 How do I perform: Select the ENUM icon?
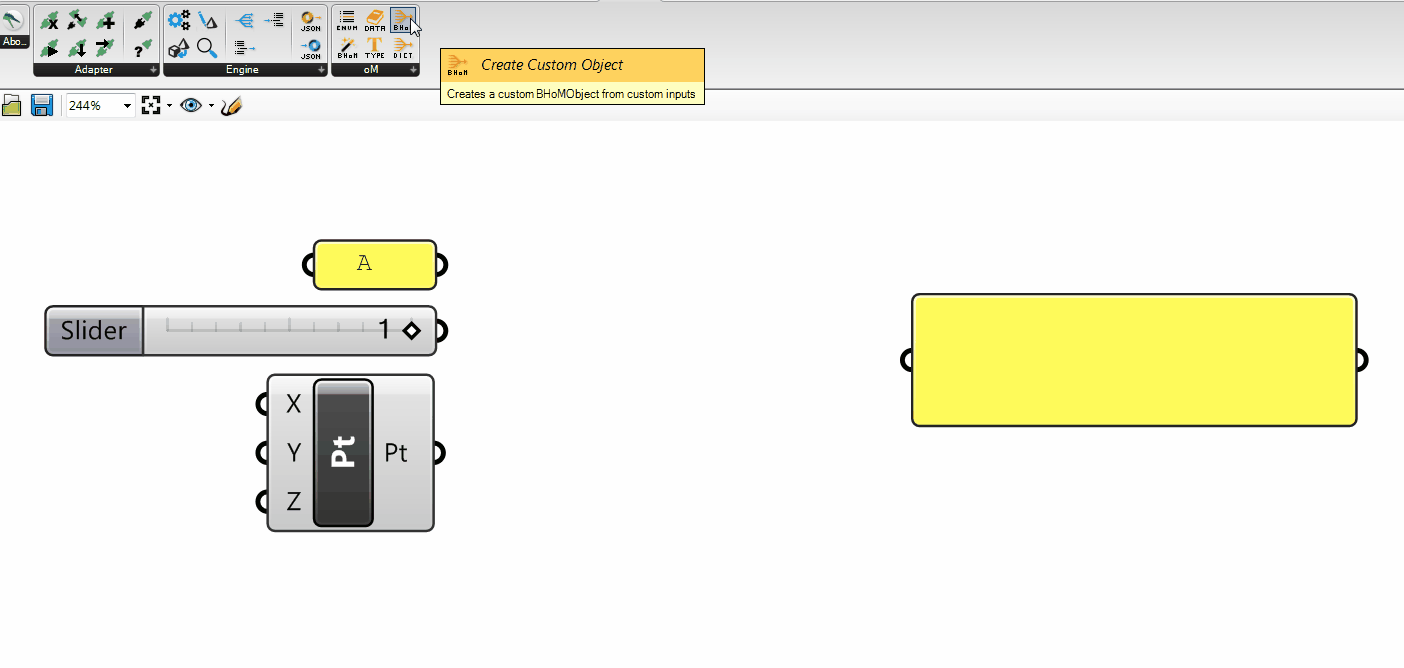[347, 21]
